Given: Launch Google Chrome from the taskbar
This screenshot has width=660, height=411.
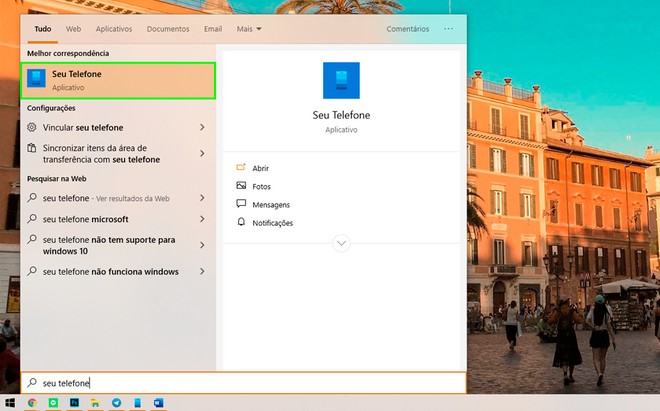Looking at the screenshot, I should pos(32,403).
